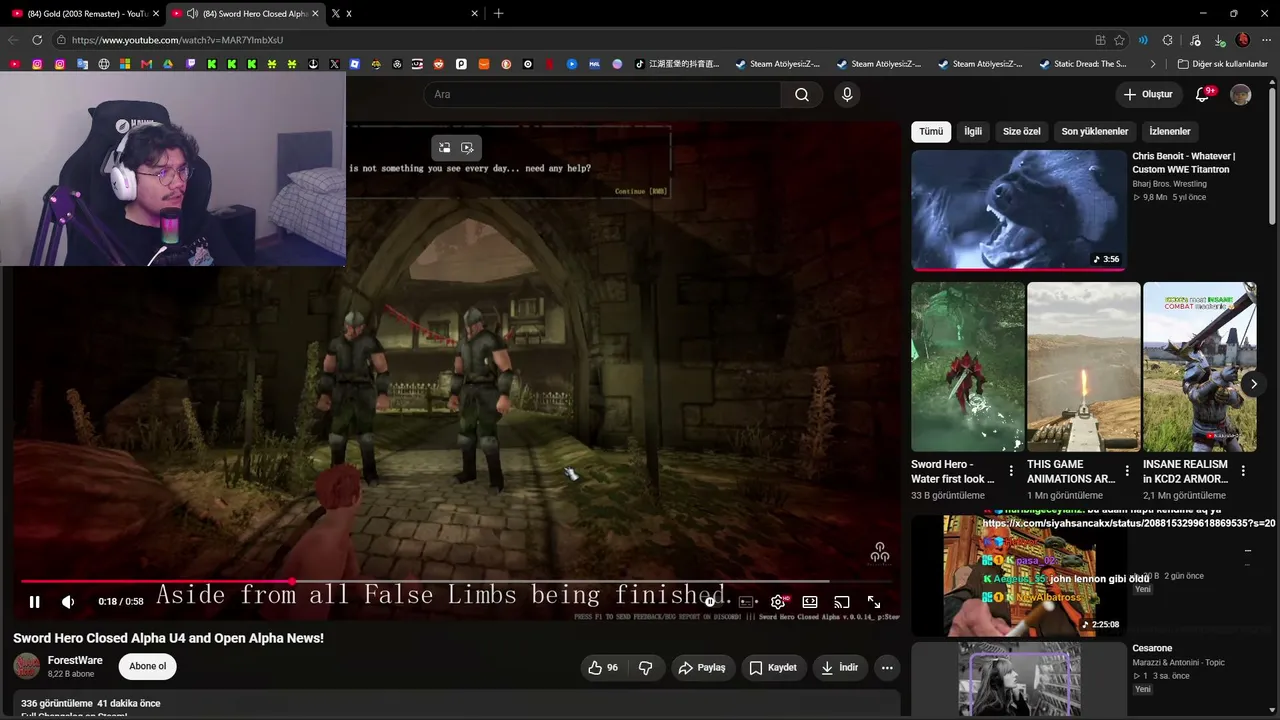
Task: Open more actions menu below video
Action: click(x=887, y=667)
